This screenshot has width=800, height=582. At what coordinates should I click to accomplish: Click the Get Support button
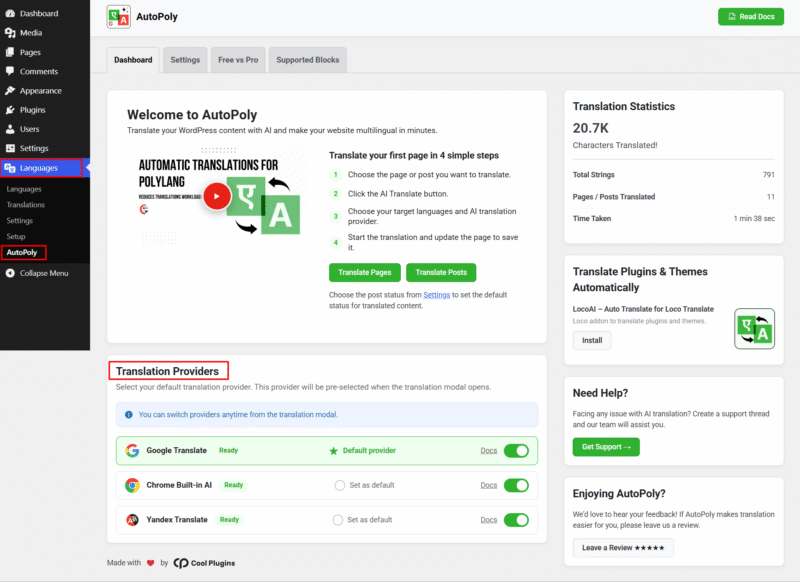pyautogui.click(x=606, y=447)
